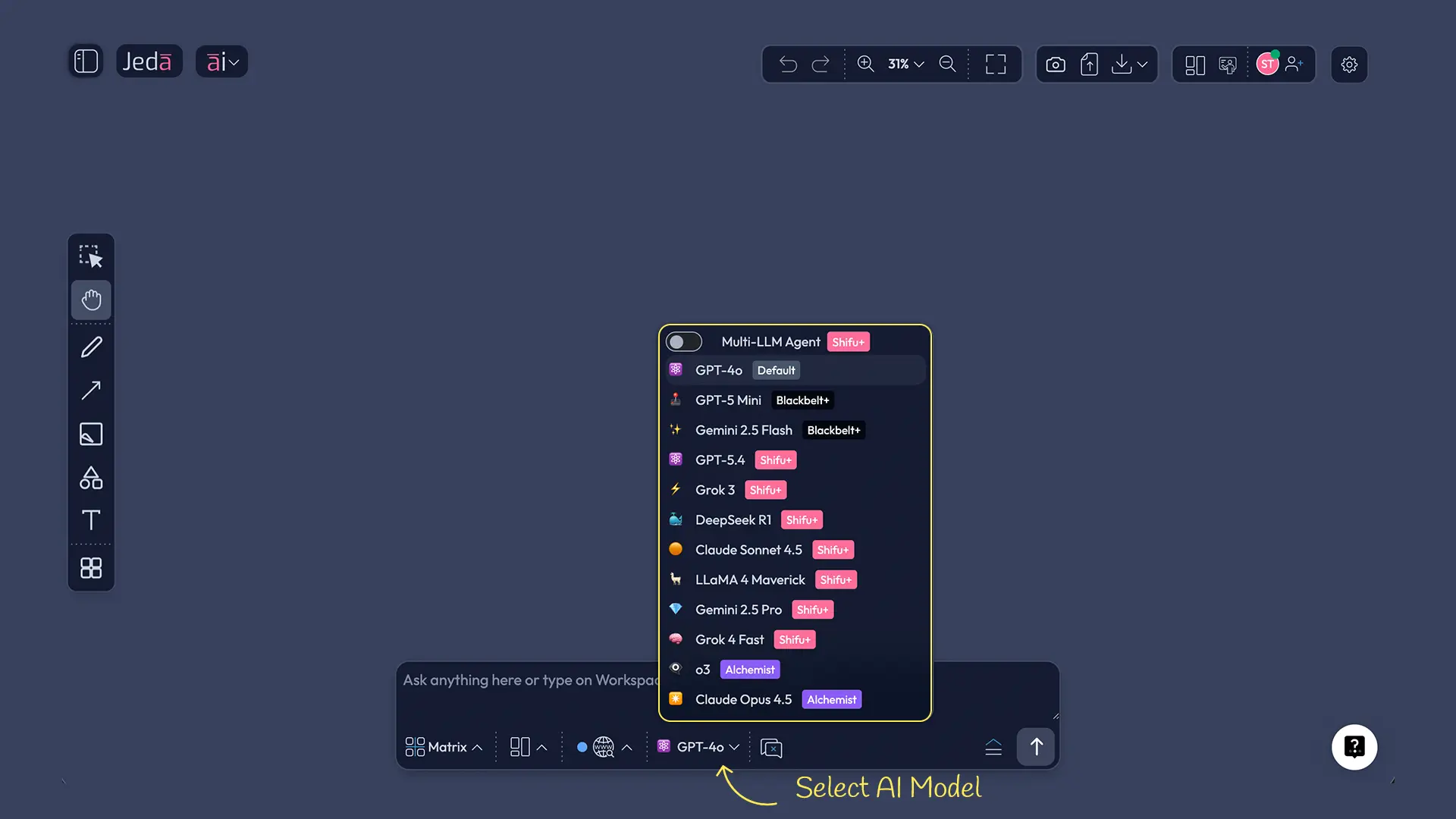Screen dimensions: 1456x819
Task: Open the ai logo dropdown menu
Action: (x=221, y=61)
